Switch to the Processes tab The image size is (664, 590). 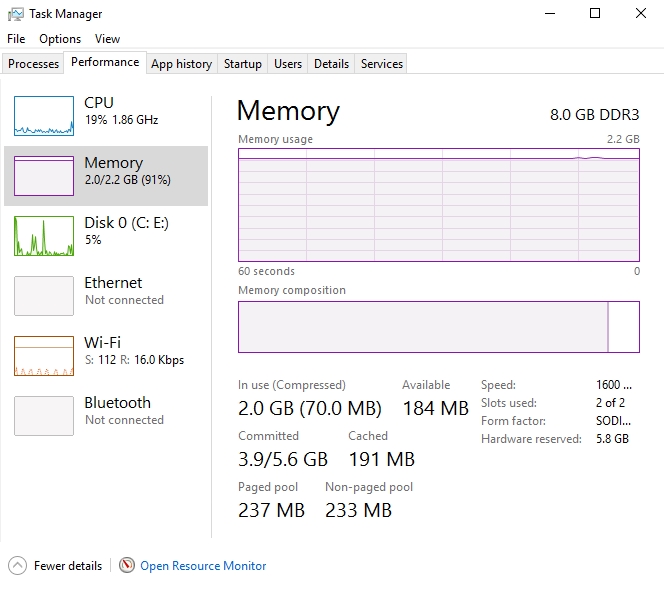click(x=33, y=64)
